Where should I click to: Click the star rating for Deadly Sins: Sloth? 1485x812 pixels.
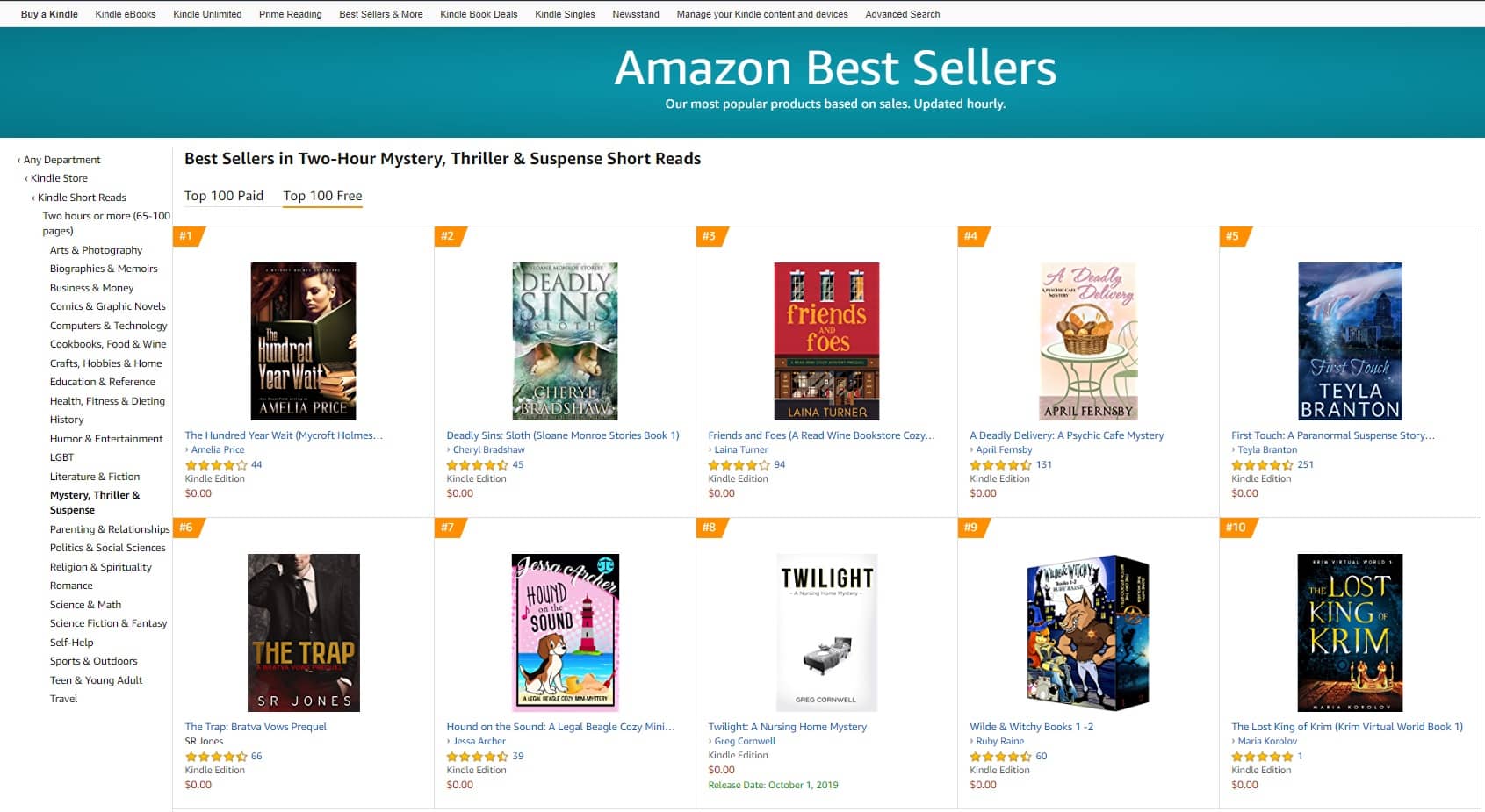[x=477, y=465]
